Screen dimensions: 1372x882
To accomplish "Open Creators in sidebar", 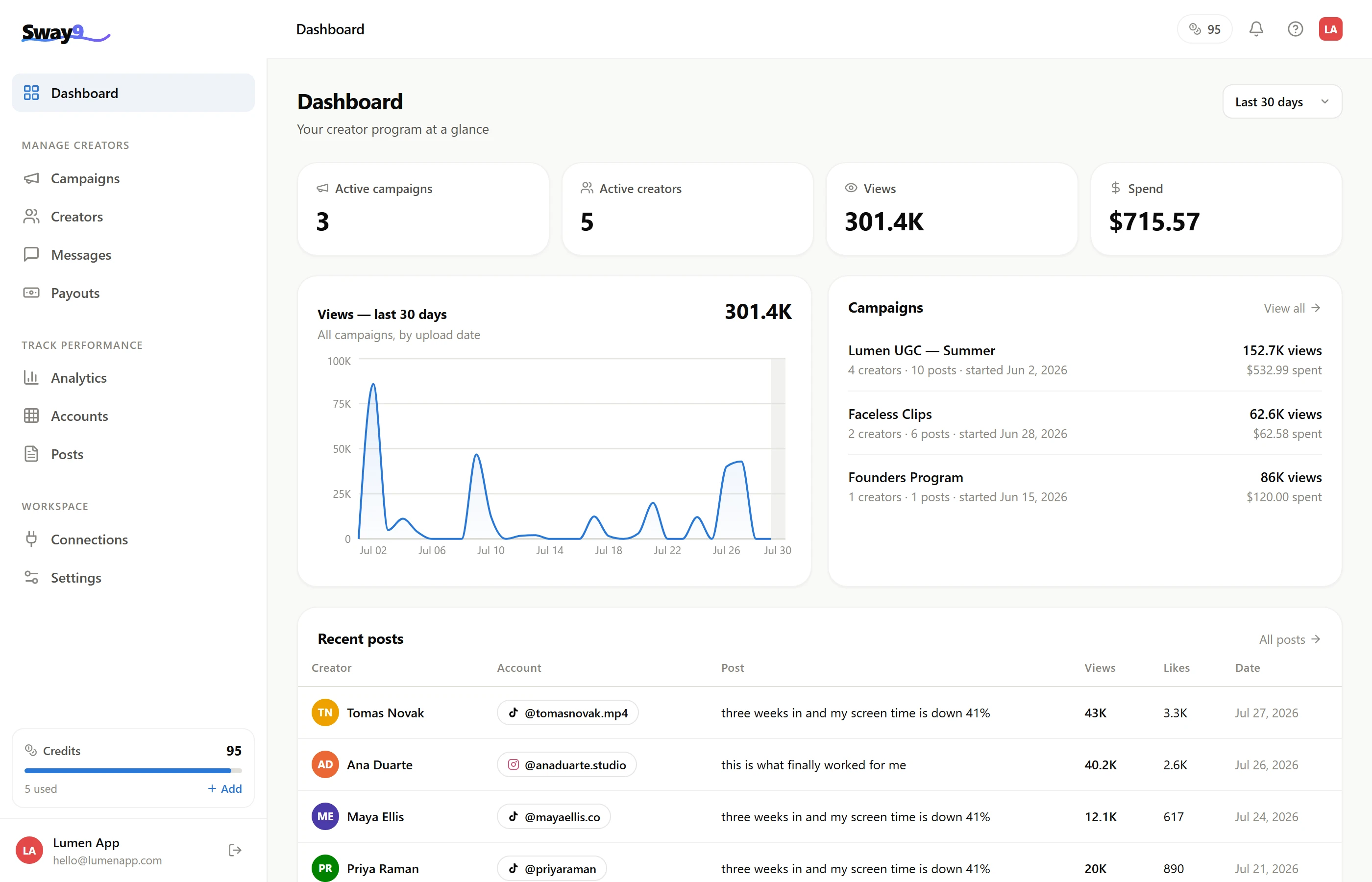I will [133, 217].
